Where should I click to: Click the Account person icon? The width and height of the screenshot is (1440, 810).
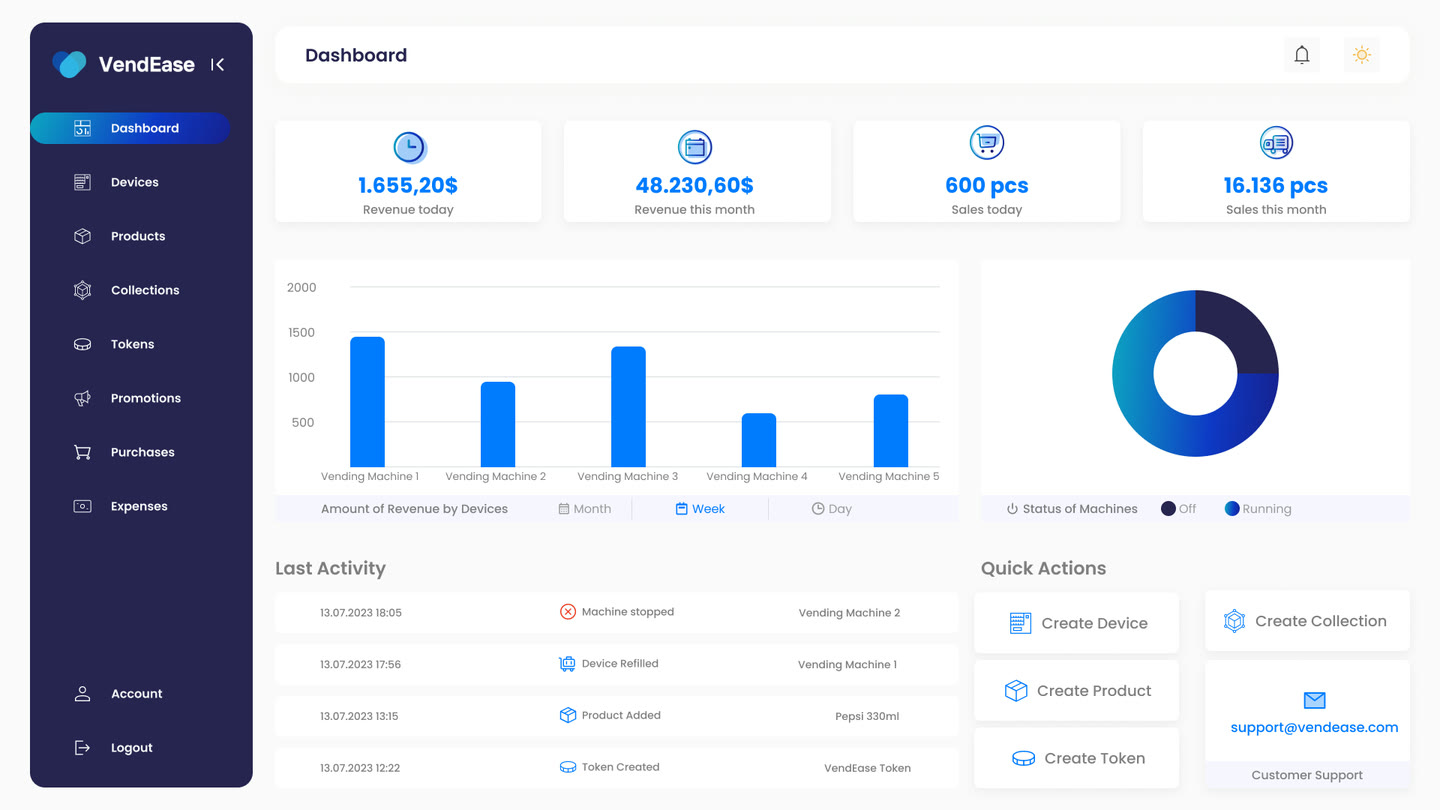[x=83, y=694]
